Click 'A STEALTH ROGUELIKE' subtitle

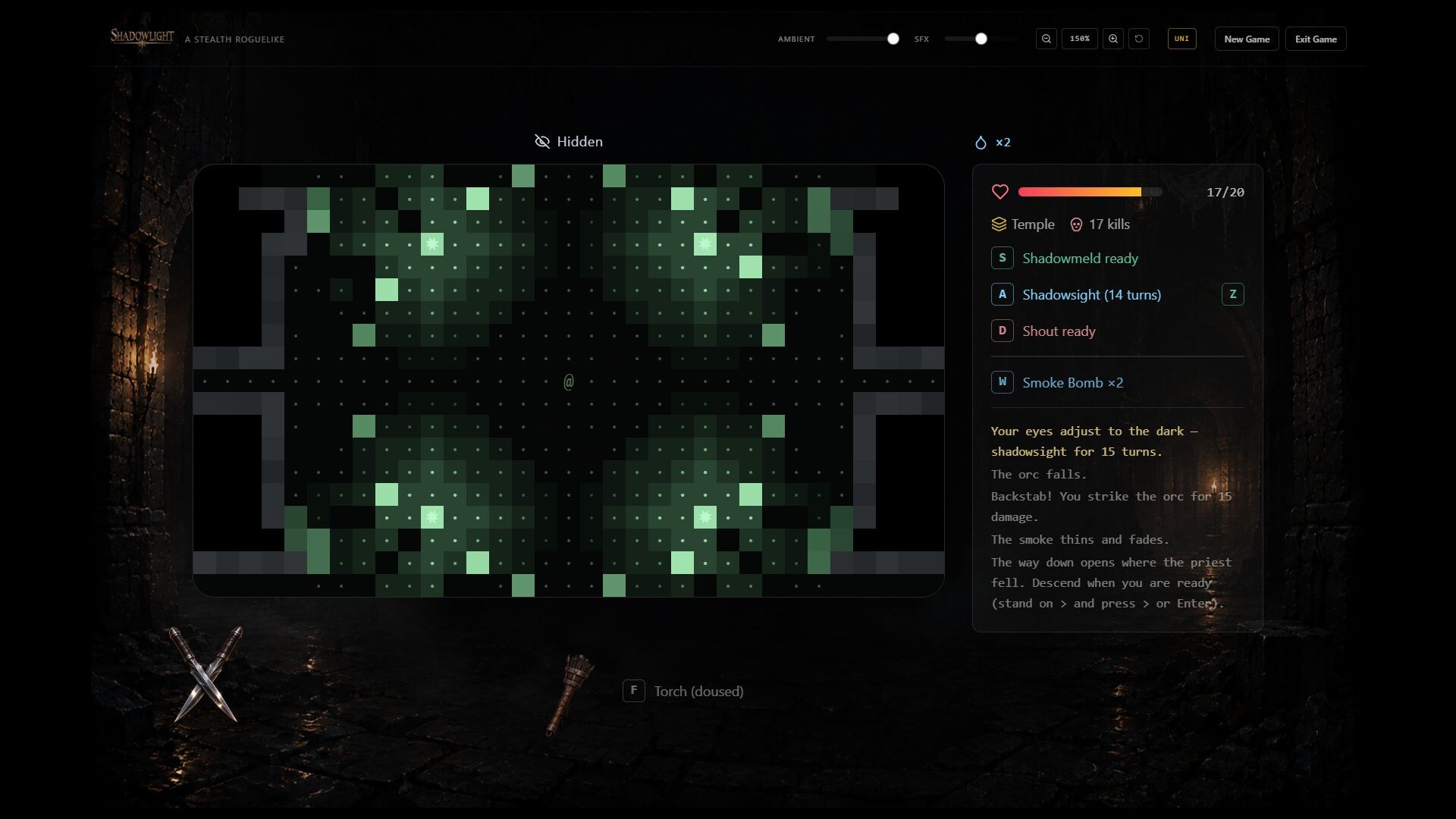pos(234,39)
